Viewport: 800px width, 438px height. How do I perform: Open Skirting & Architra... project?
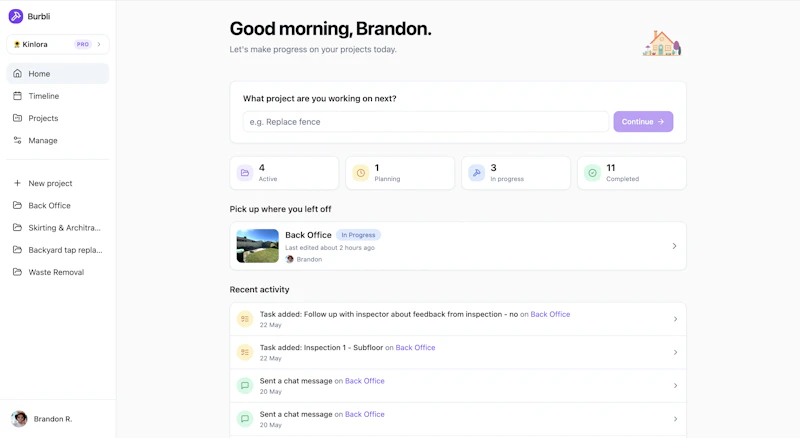58,227
